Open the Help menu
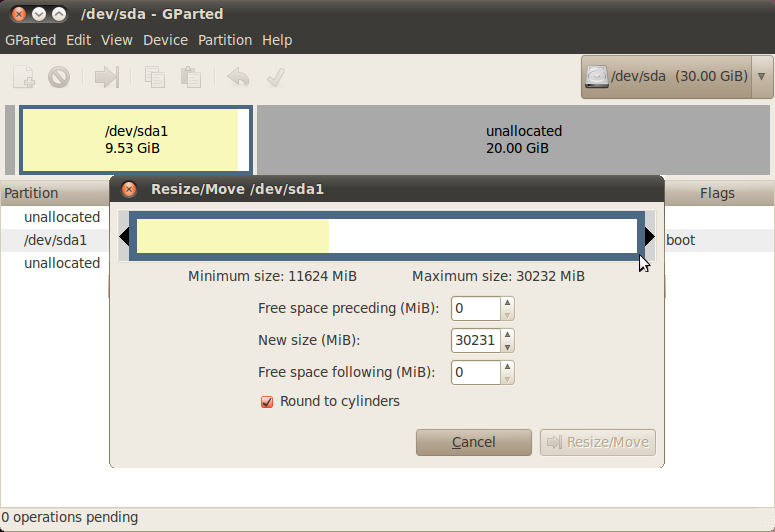The width and height of the screenshot is (775, 532). click(x=277, y=40)
